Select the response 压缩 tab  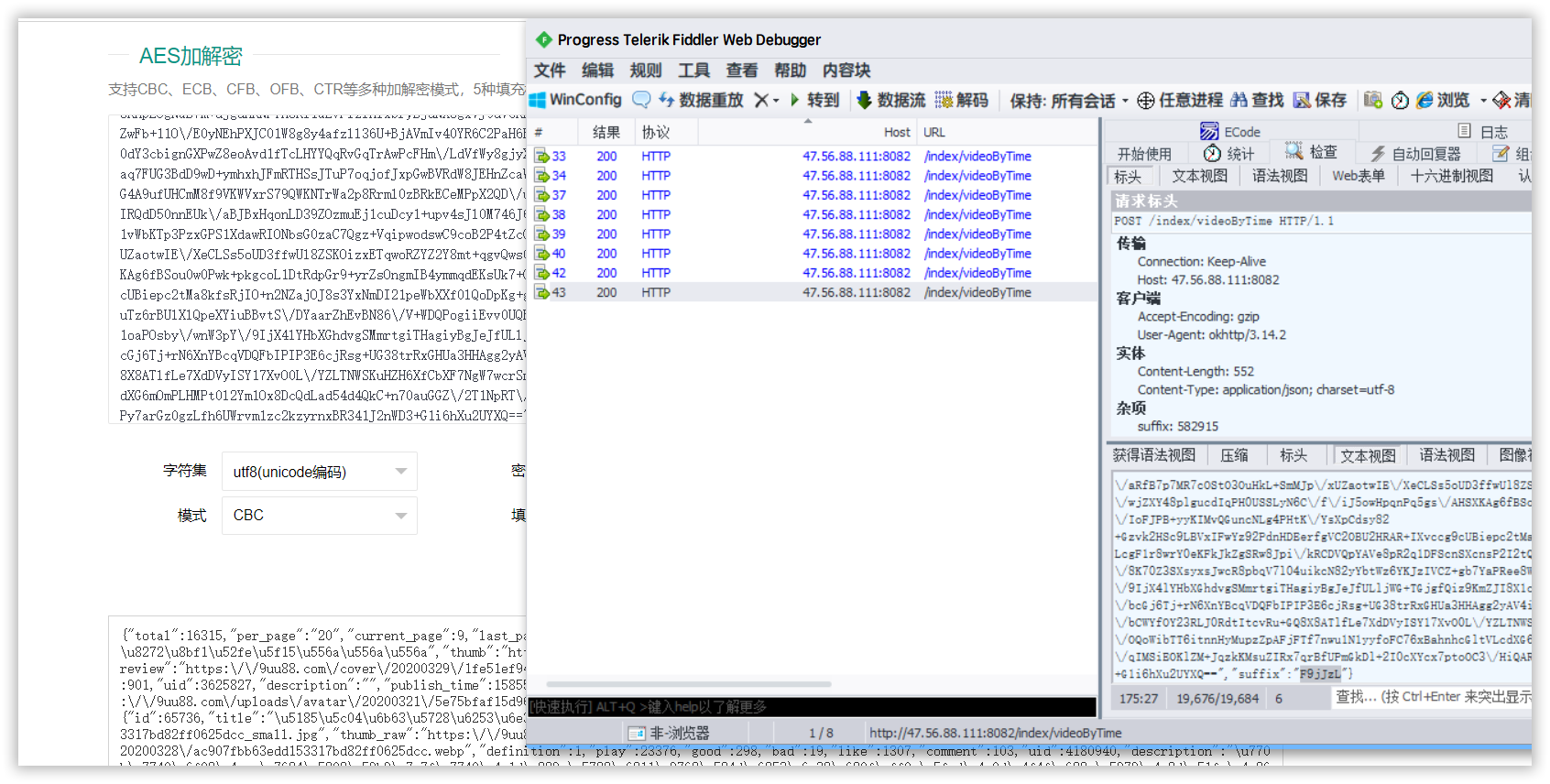(1234, 455)
